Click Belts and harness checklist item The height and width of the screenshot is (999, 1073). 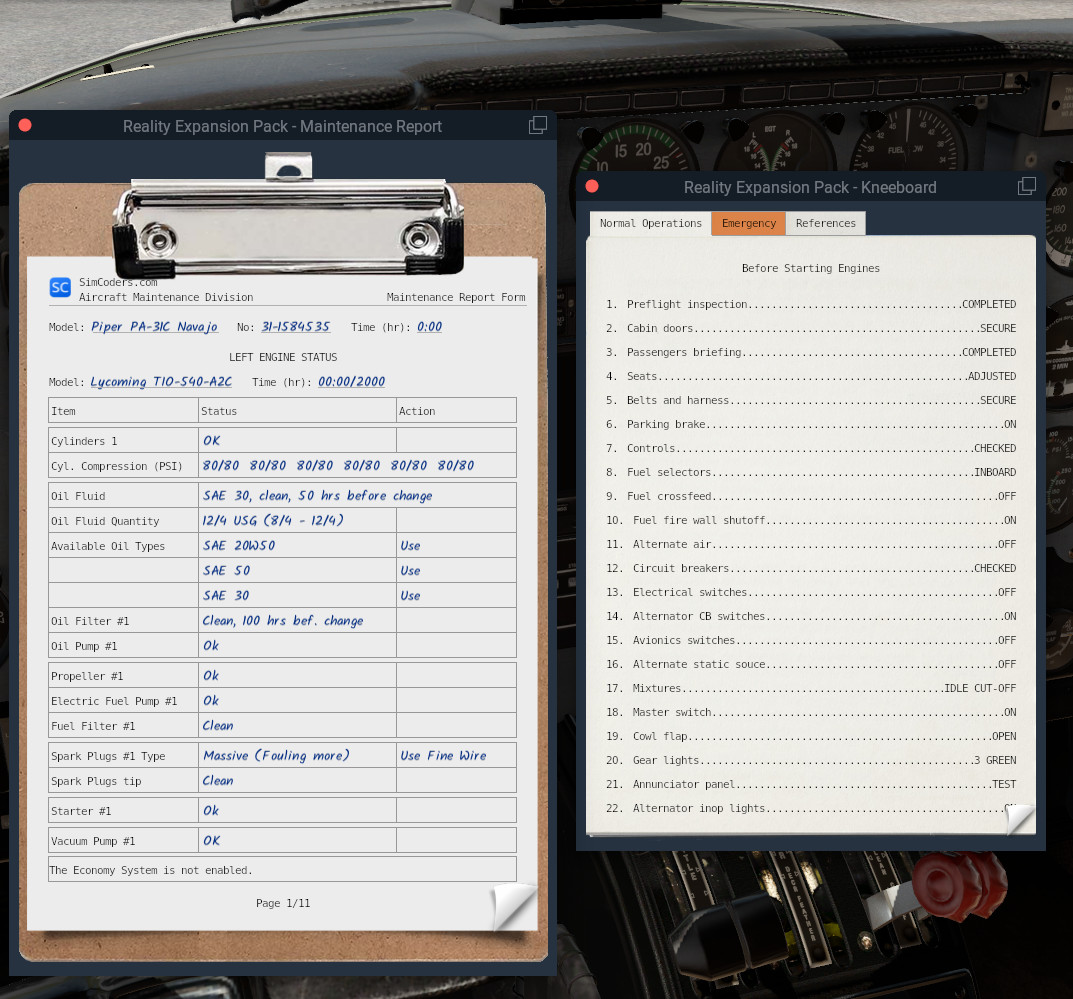click(x=811, y=400)
